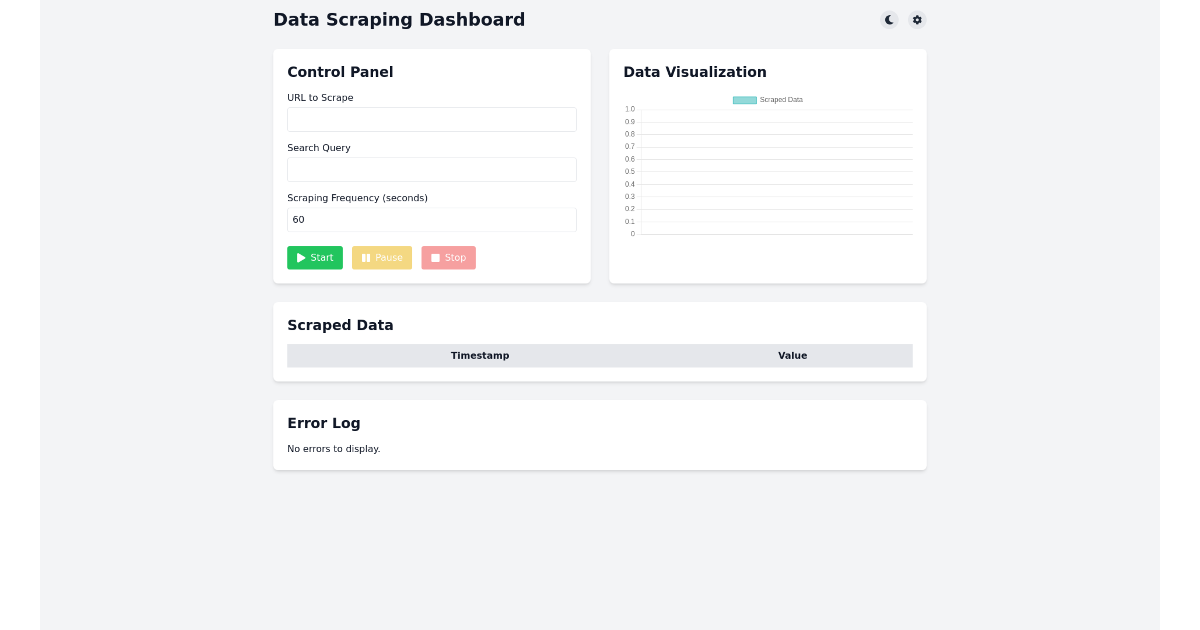Focus the URL to Scrape input field
Image resolution: width=1200 pixels, height=630 pixels.
(x=432, y=119)
